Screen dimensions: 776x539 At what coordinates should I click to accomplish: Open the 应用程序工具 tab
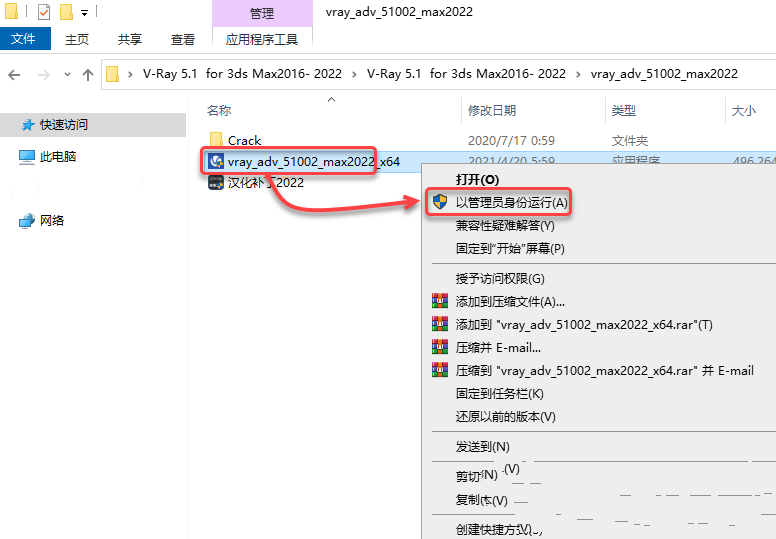tap(262, 40)
